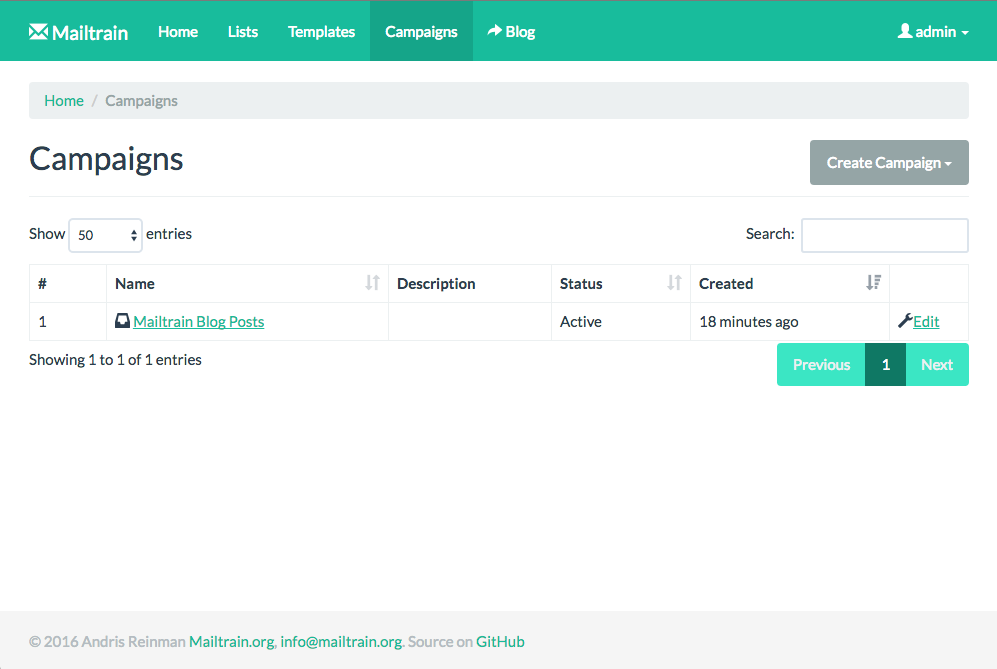Sort by Created using descending sort icon
Viewport: 997px width, 669px height.
pyautogui.click(x=873, y=283)
